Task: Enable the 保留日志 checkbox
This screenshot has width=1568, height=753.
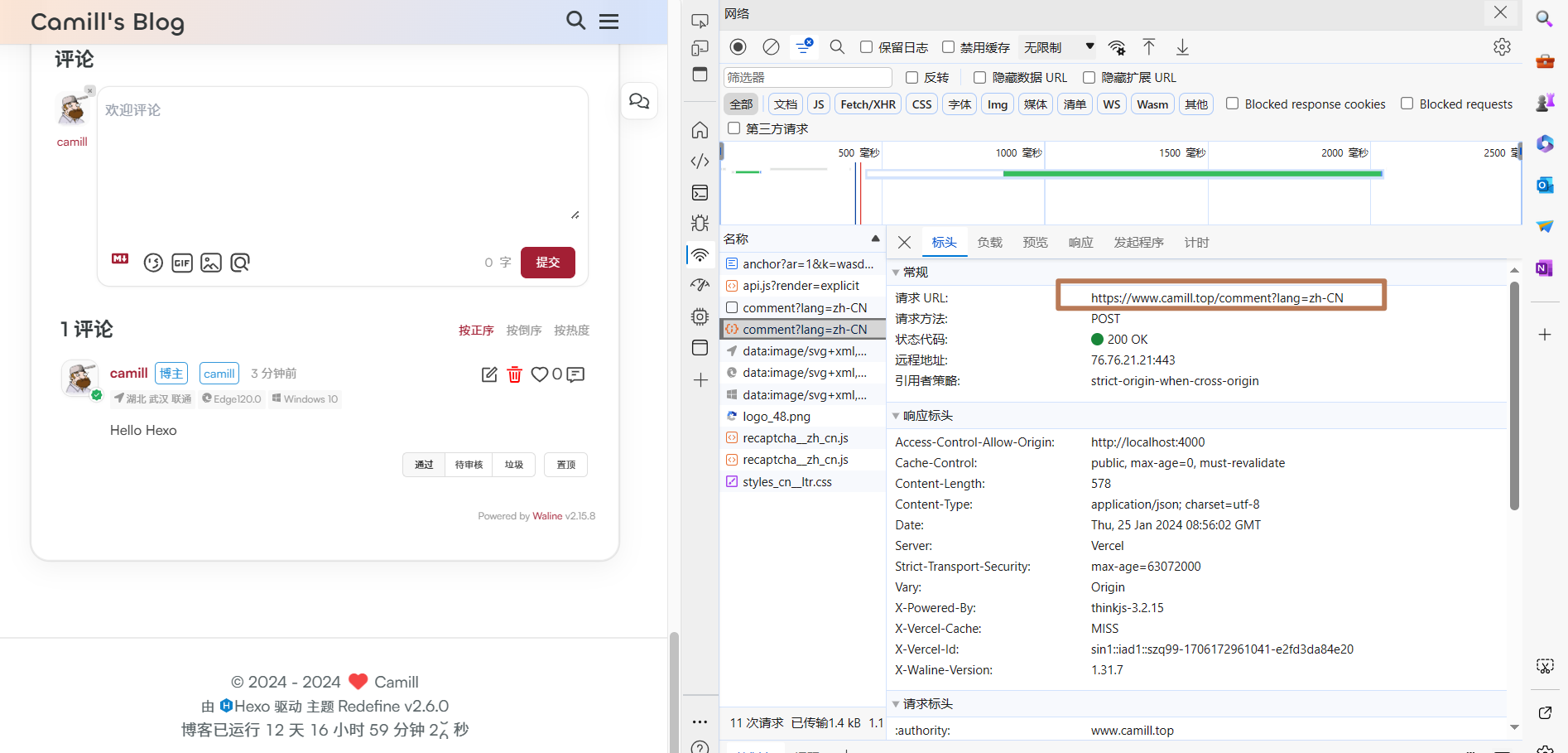Action: coord(866,47)
